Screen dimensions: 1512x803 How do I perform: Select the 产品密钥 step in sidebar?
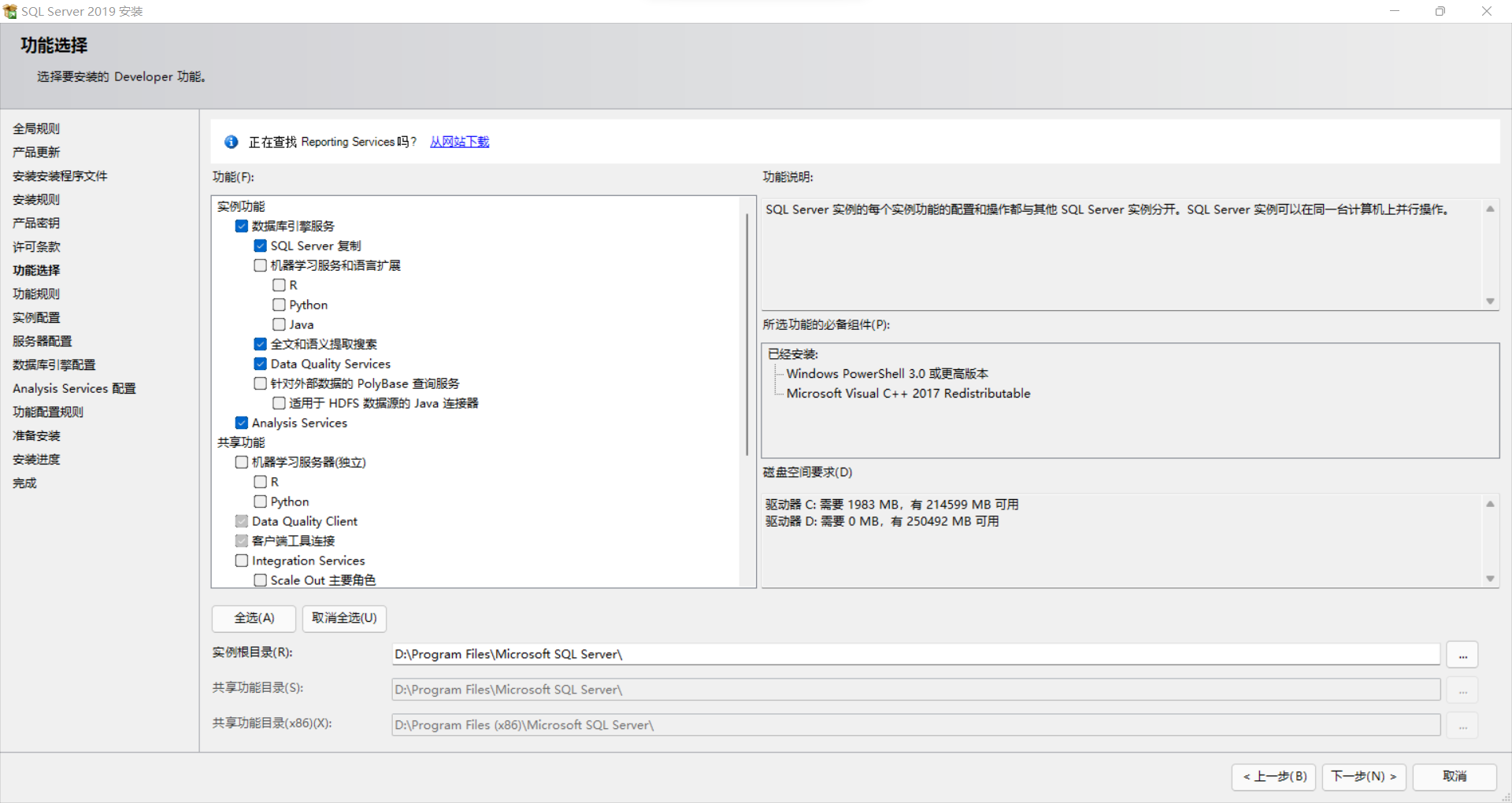point(36,223)
